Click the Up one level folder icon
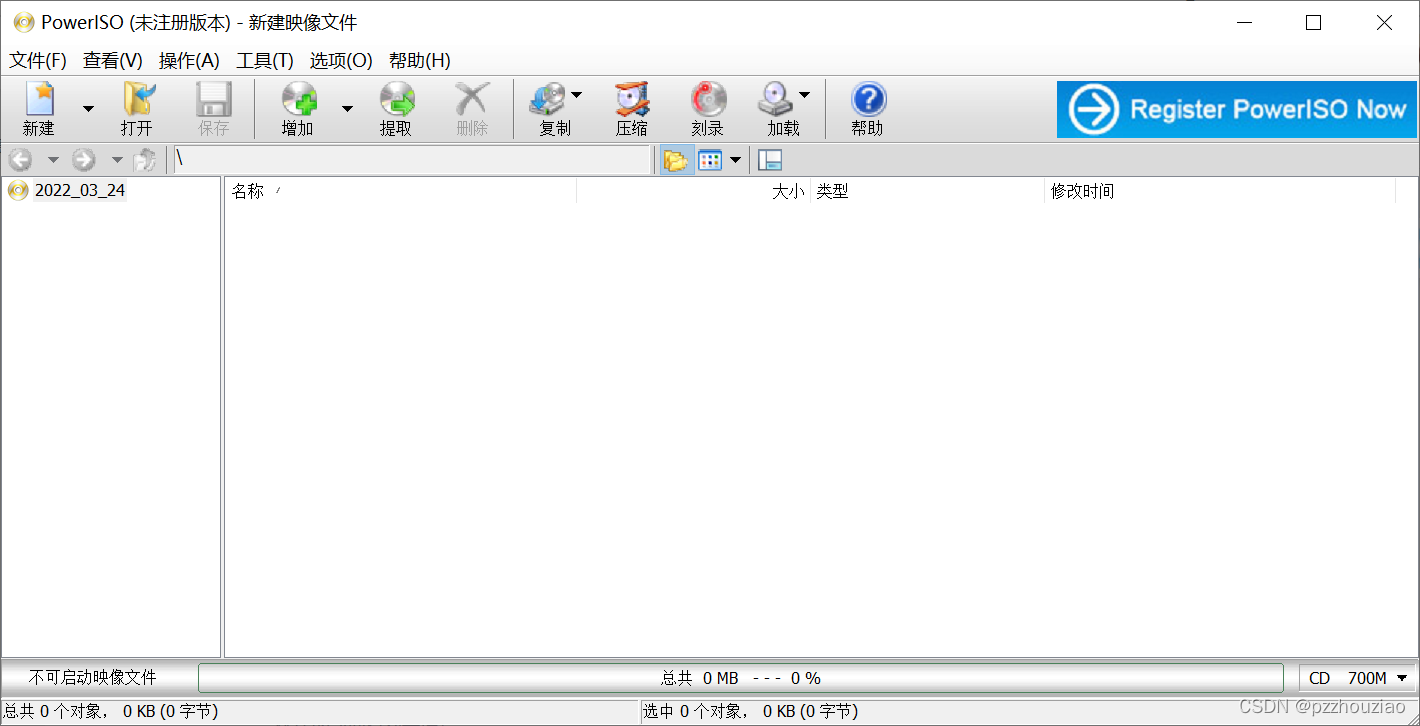The width and height of the screenshot is (1420, 726). click(x=146, y=160)
